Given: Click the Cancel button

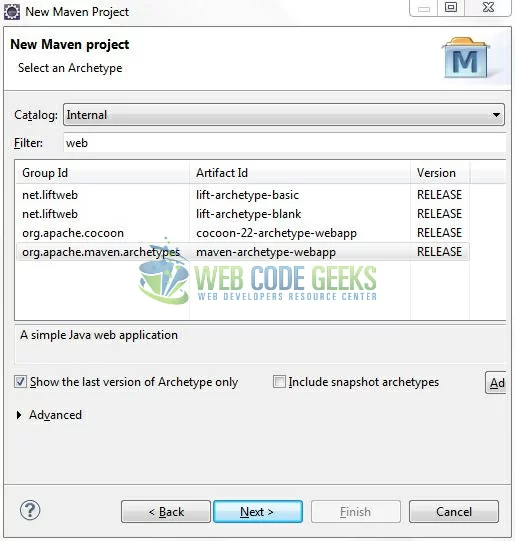Looking at the screenshot, I should coord(454,511).
